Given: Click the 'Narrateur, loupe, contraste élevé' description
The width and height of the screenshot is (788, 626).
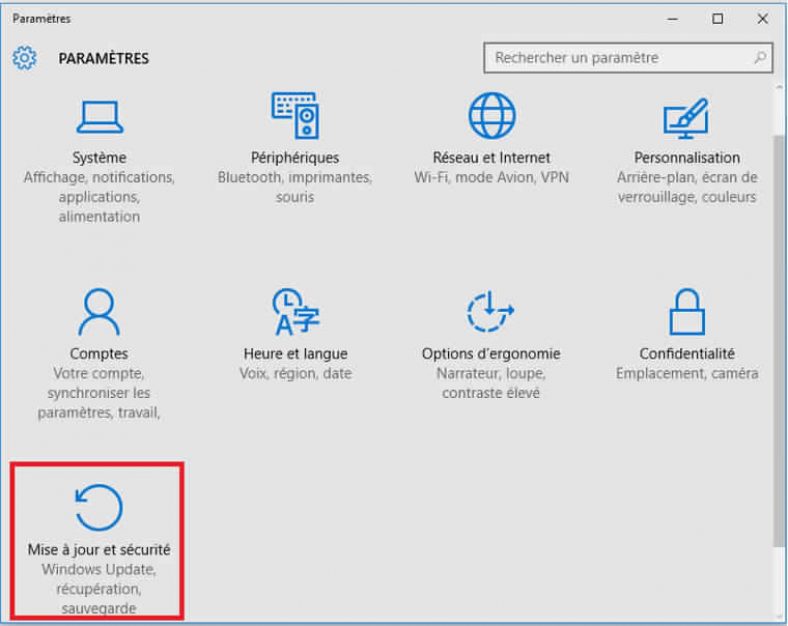Looking at the screenshot, I should [491, 383].
